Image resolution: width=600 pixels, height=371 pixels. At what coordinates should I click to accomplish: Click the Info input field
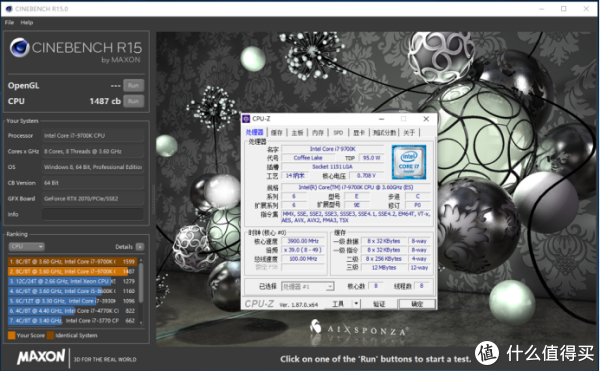tap(93, 214)
